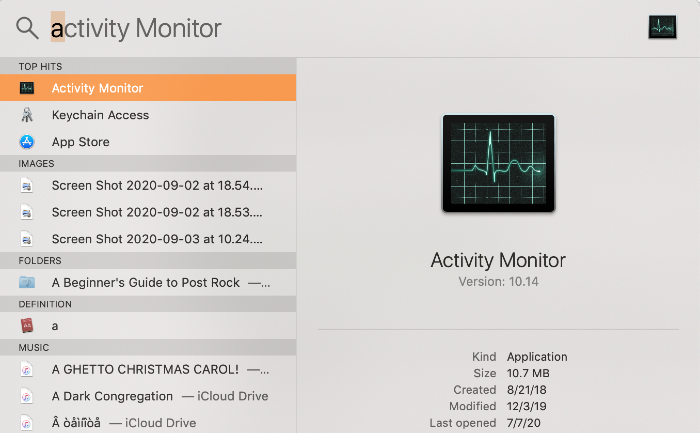Click the Created date 8/21/18

pos(526,390)
